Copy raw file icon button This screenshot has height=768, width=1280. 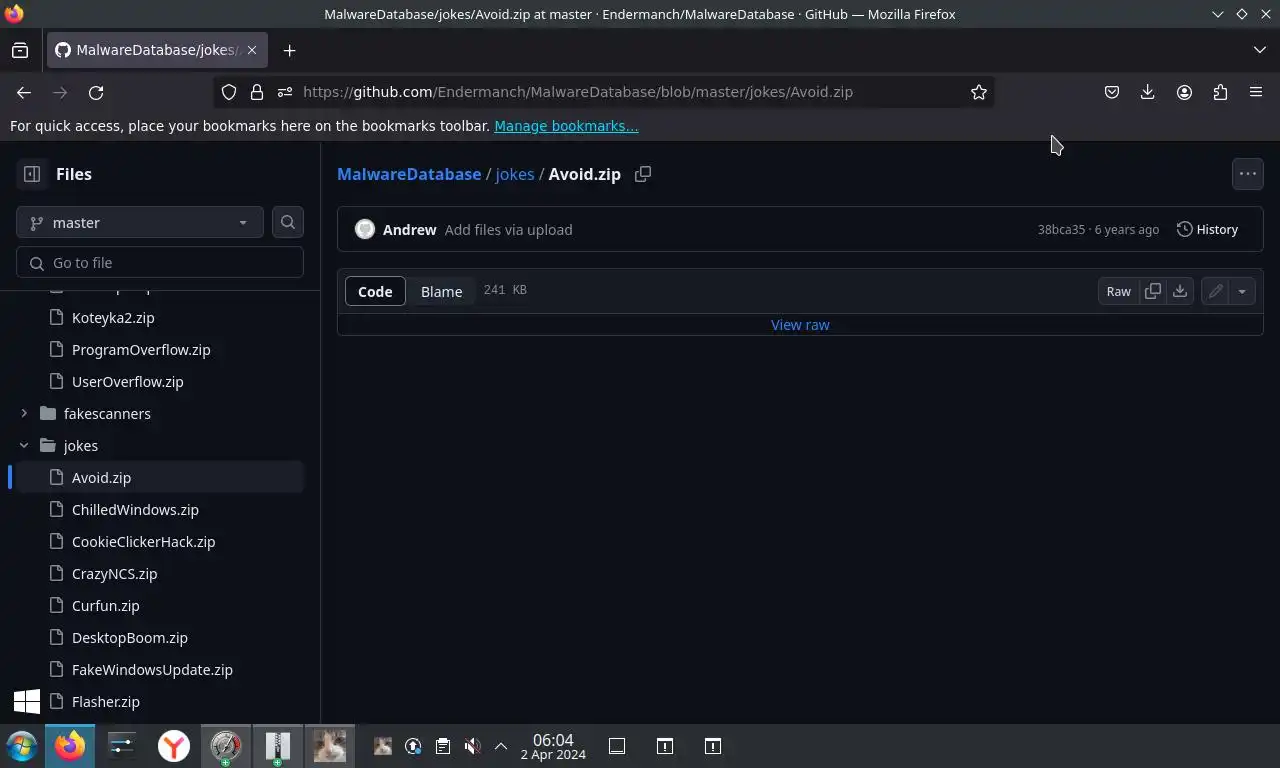[1153, 291]
